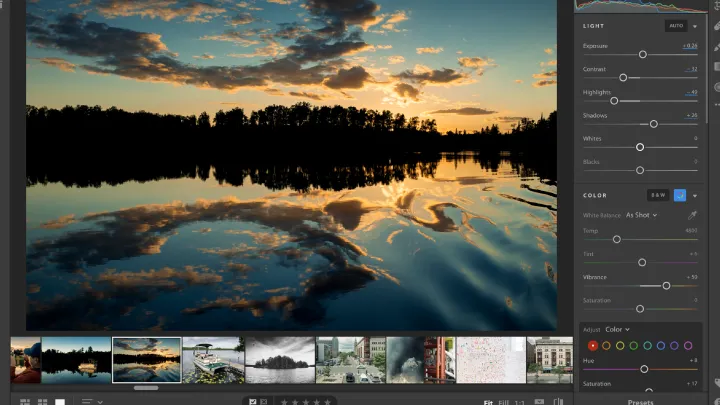Pick the white balance eyedropper tool
Screen dimensions: 720x405
[692, 215]
